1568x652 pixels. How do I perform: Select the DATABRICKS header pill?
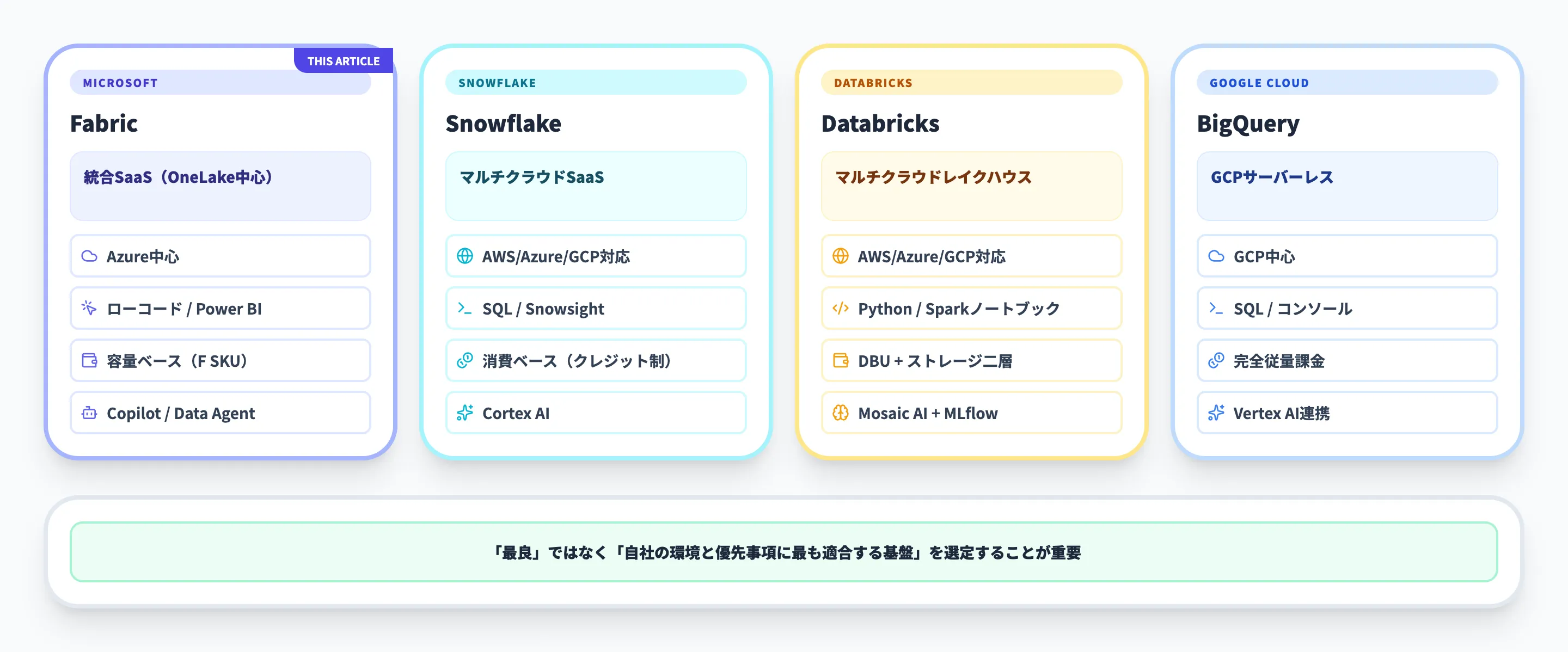(x=970, y=83)
